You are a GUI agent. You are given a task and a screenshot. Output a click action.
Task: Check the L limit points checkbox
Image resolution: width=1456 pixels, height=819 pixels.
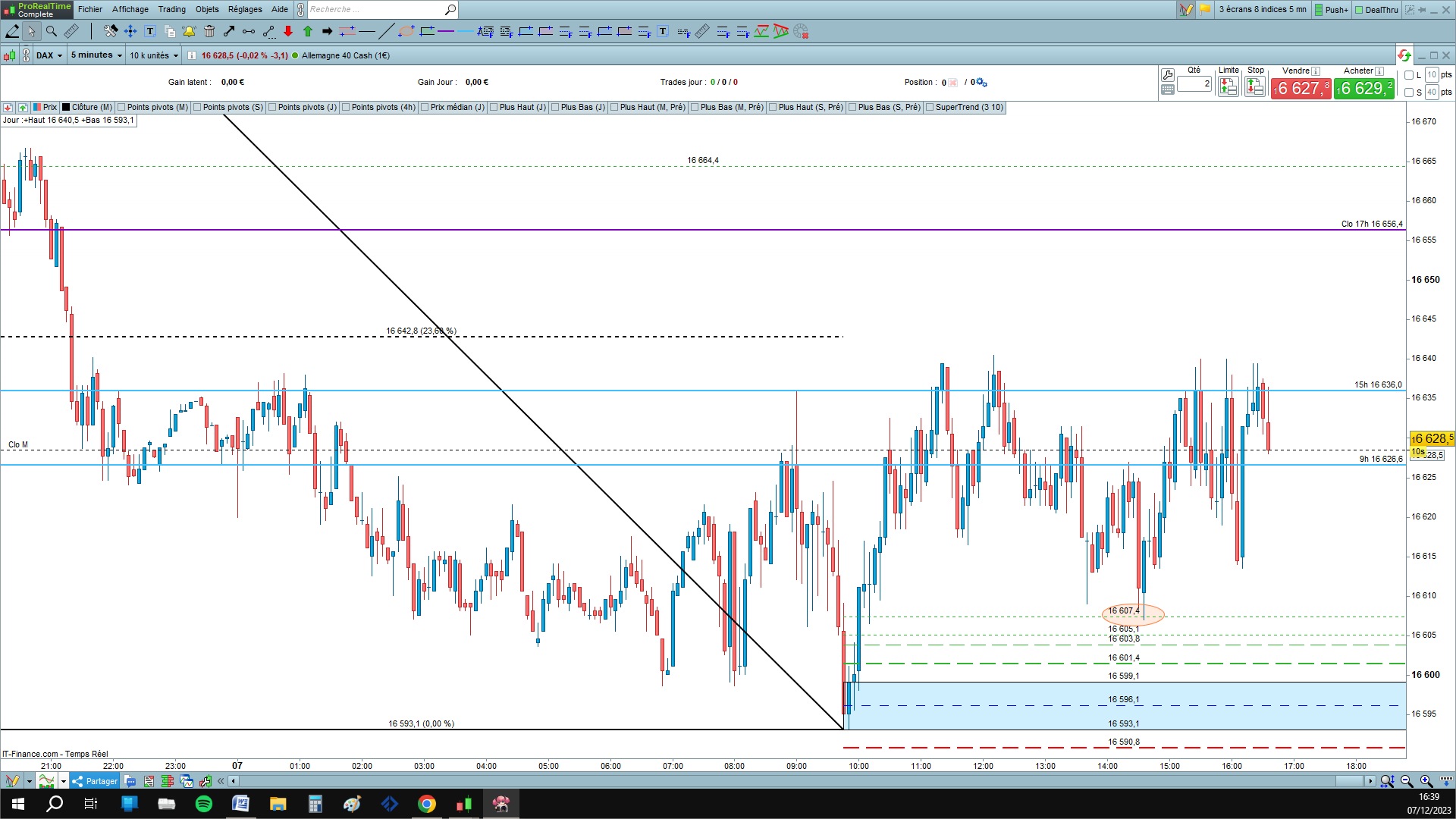coord(1409,75)
